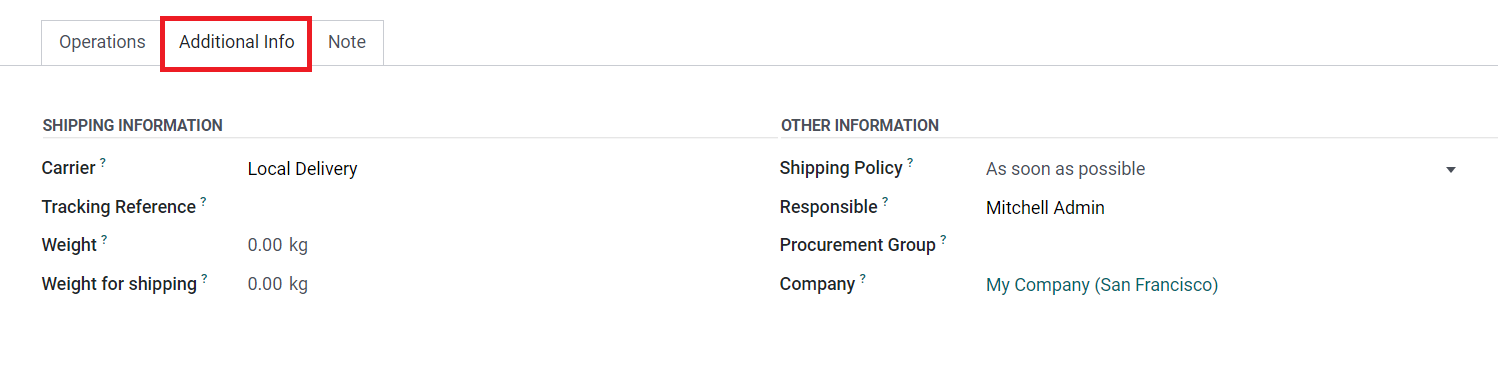Click the Shipping Policy help icon
The width and height of the screenshot is (1498, 365).
click(x=910, y=162)
